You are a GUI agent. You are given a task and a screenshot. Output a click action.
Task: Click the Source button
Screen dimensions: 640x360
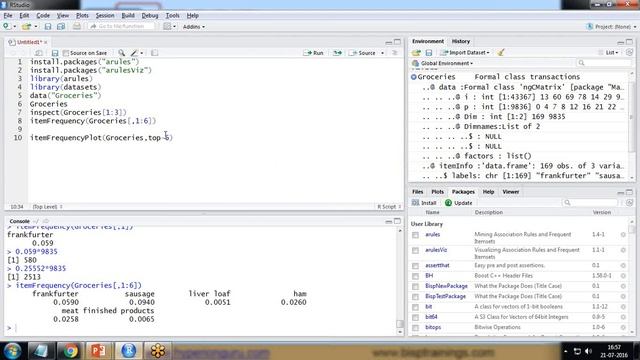coord(362,53)
